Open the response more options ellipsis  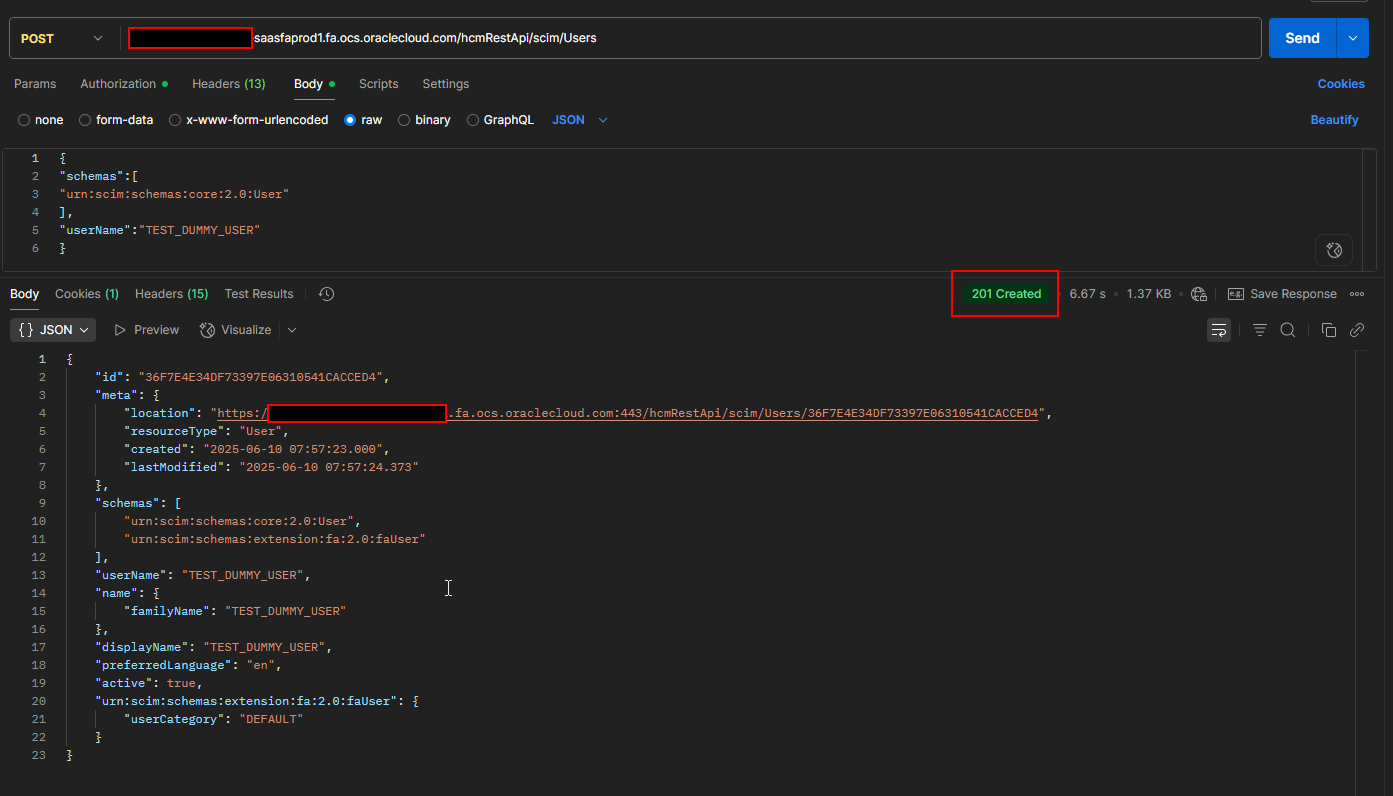click(1357, 294)
